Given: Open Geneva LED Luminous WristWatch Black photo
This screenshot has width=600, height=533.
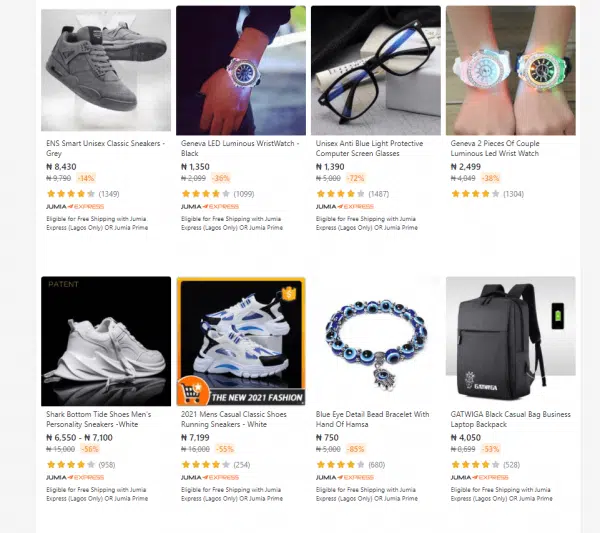Looking at the screenshot, I should tap(241, 70).
